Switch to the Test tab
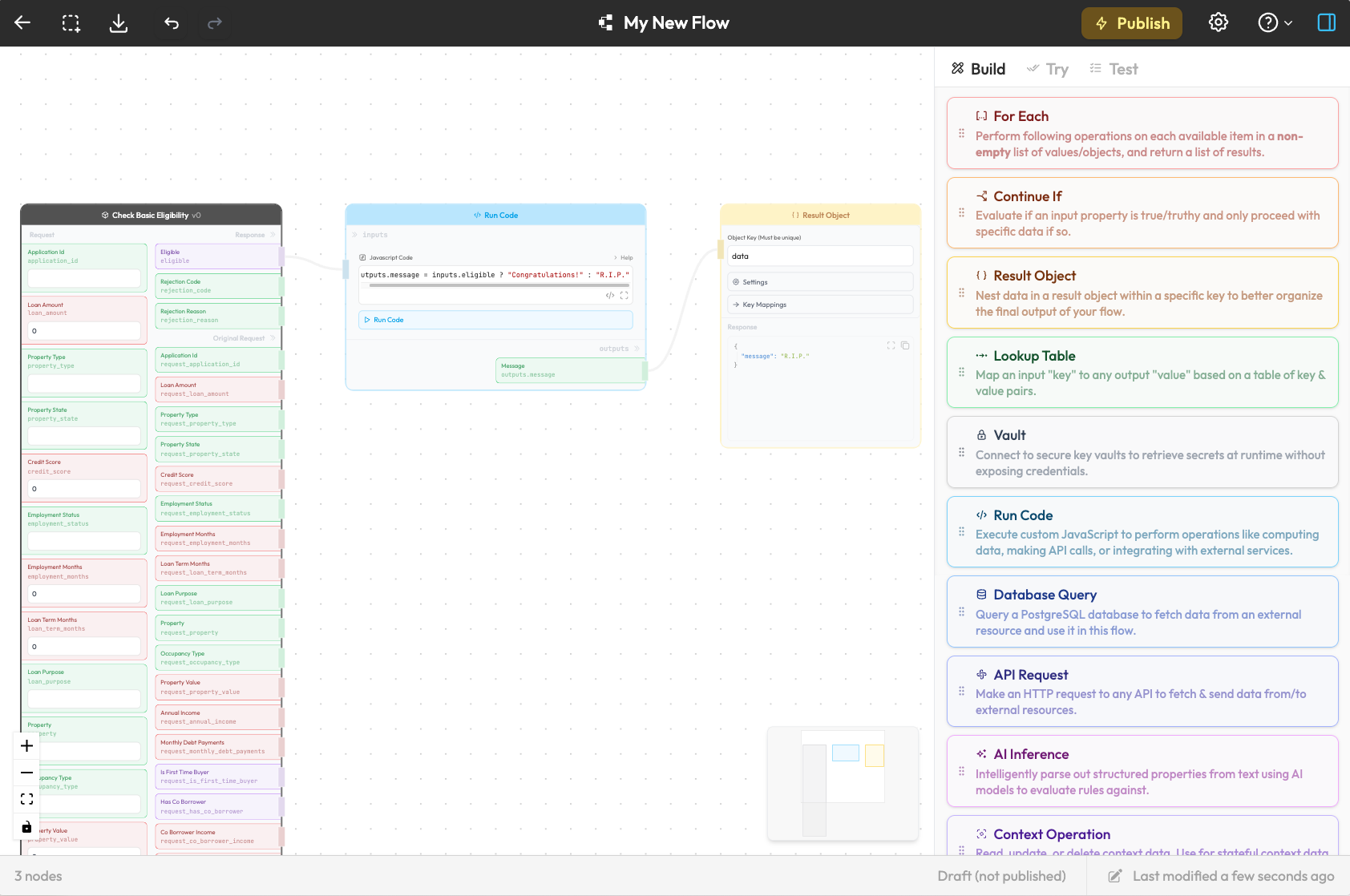1350x896 pixels. coord(1114,69)
